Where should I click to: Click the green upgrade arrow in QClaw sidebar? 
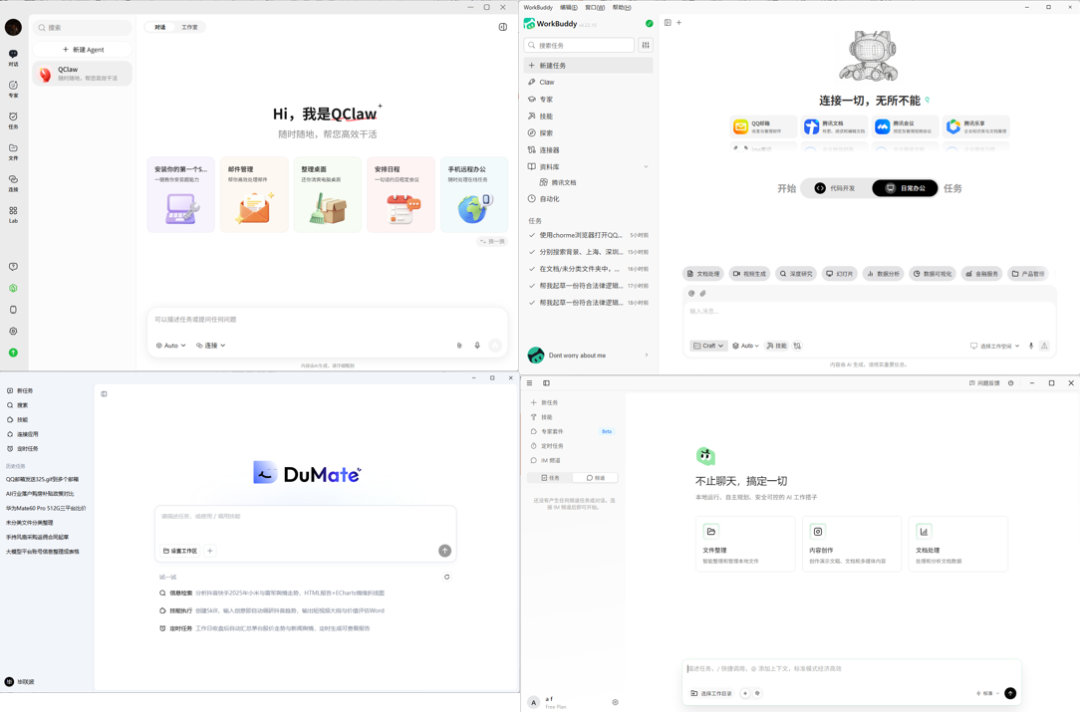[13, 353]
